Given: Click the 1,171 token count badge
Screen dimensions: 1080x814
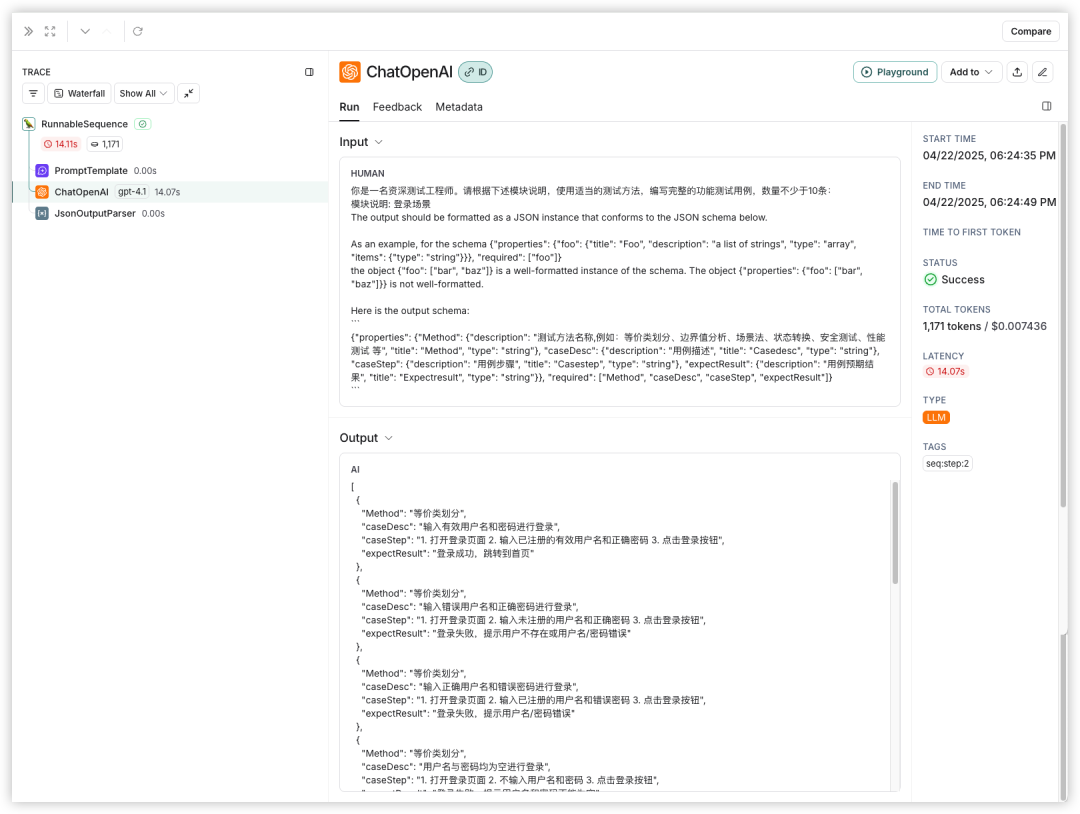Looking at the screenshot, I should (105, 144).
